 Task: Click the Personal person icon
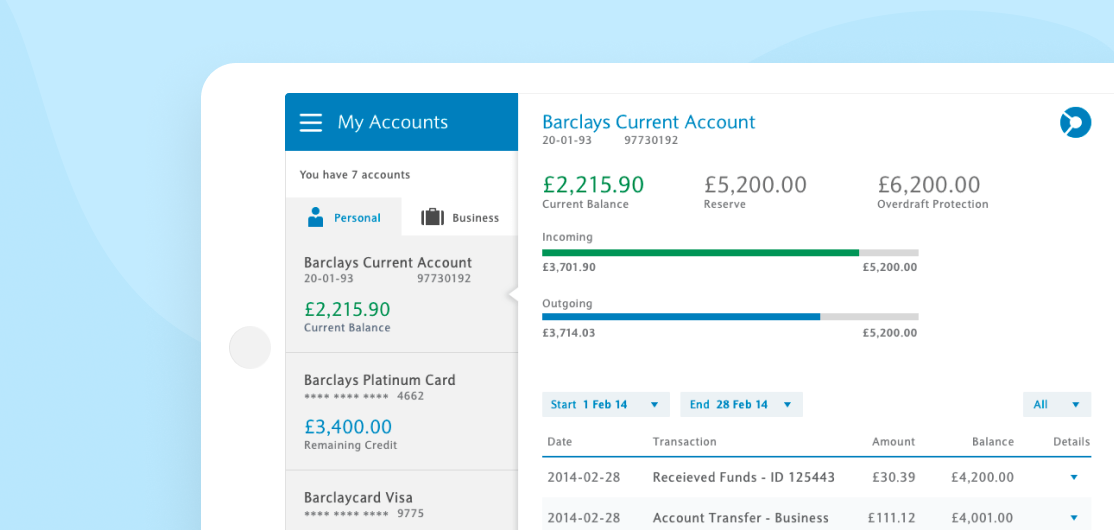click(x=316, y=217)
